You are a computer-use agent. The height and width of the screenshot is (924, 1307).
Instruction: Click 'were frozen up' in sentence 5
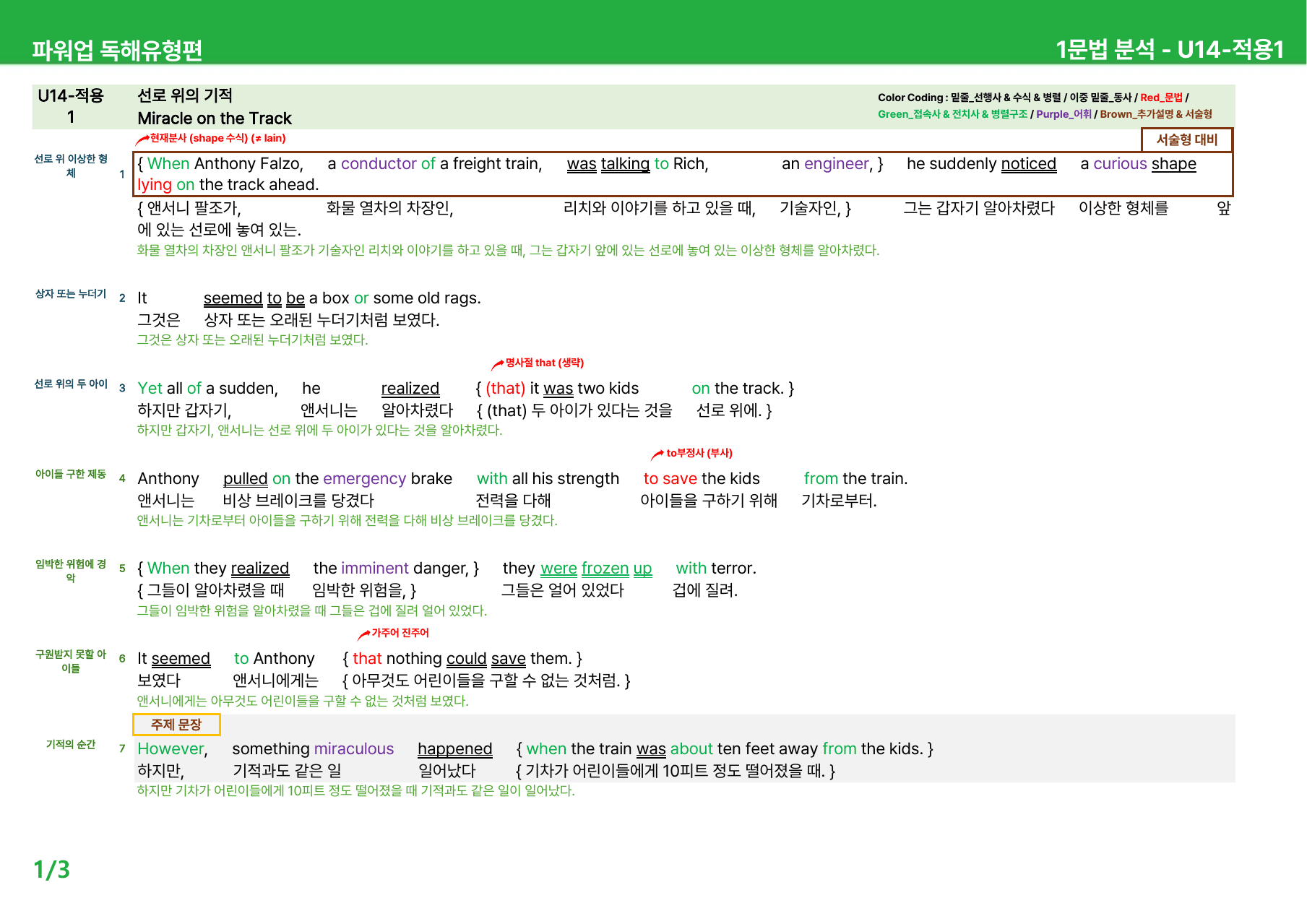596,569
